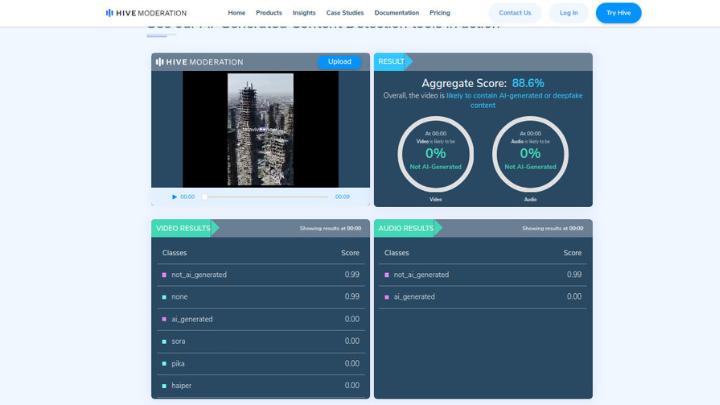Click the Log In button

568,13
